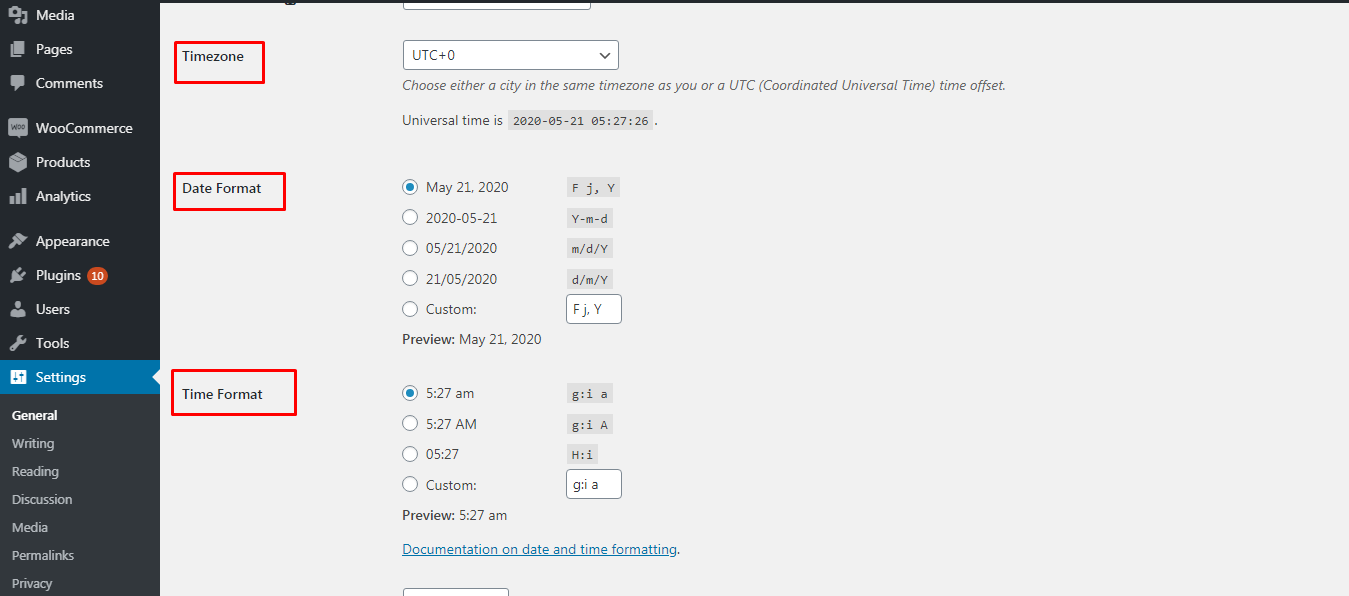Go to the Writing settings submenu
1349x596 pixels.
[x=33, y=443]
